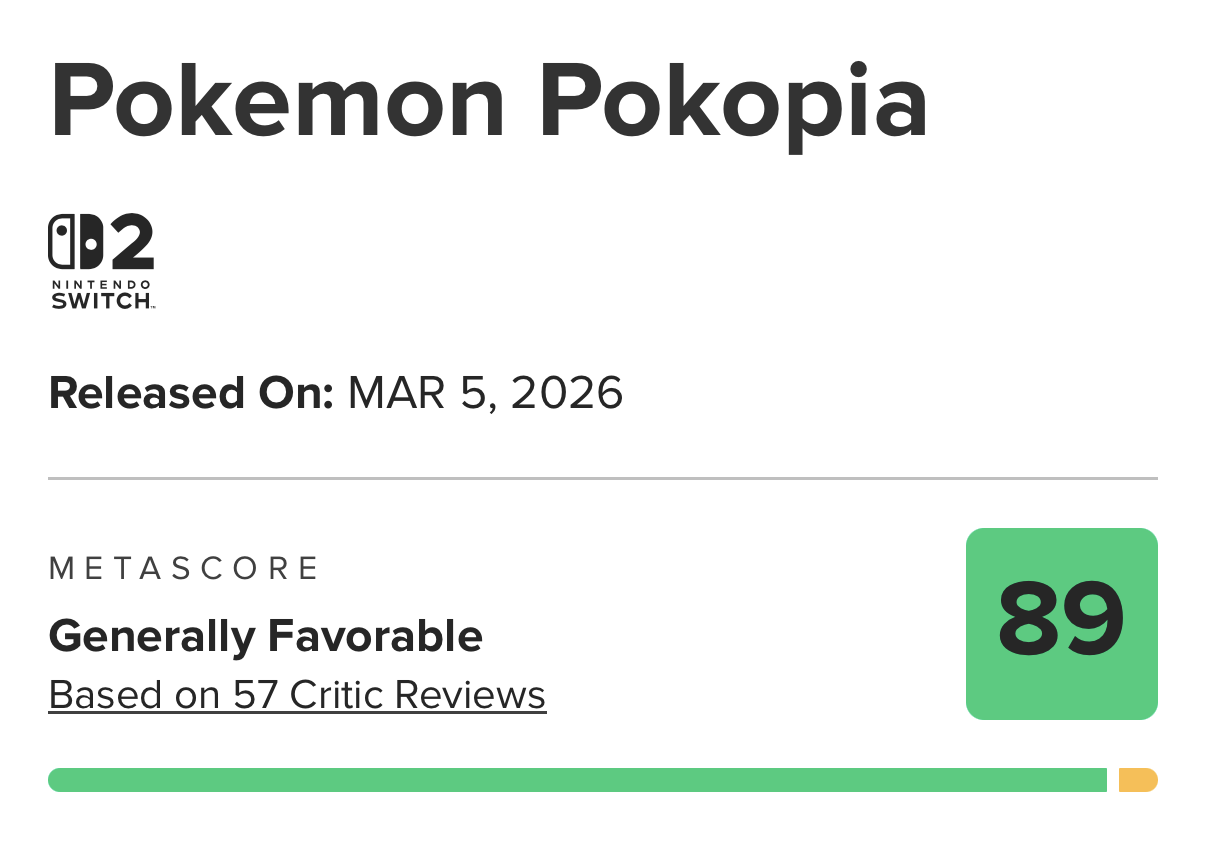Click the green 89 Metascore badge

tap(1061, 623)
